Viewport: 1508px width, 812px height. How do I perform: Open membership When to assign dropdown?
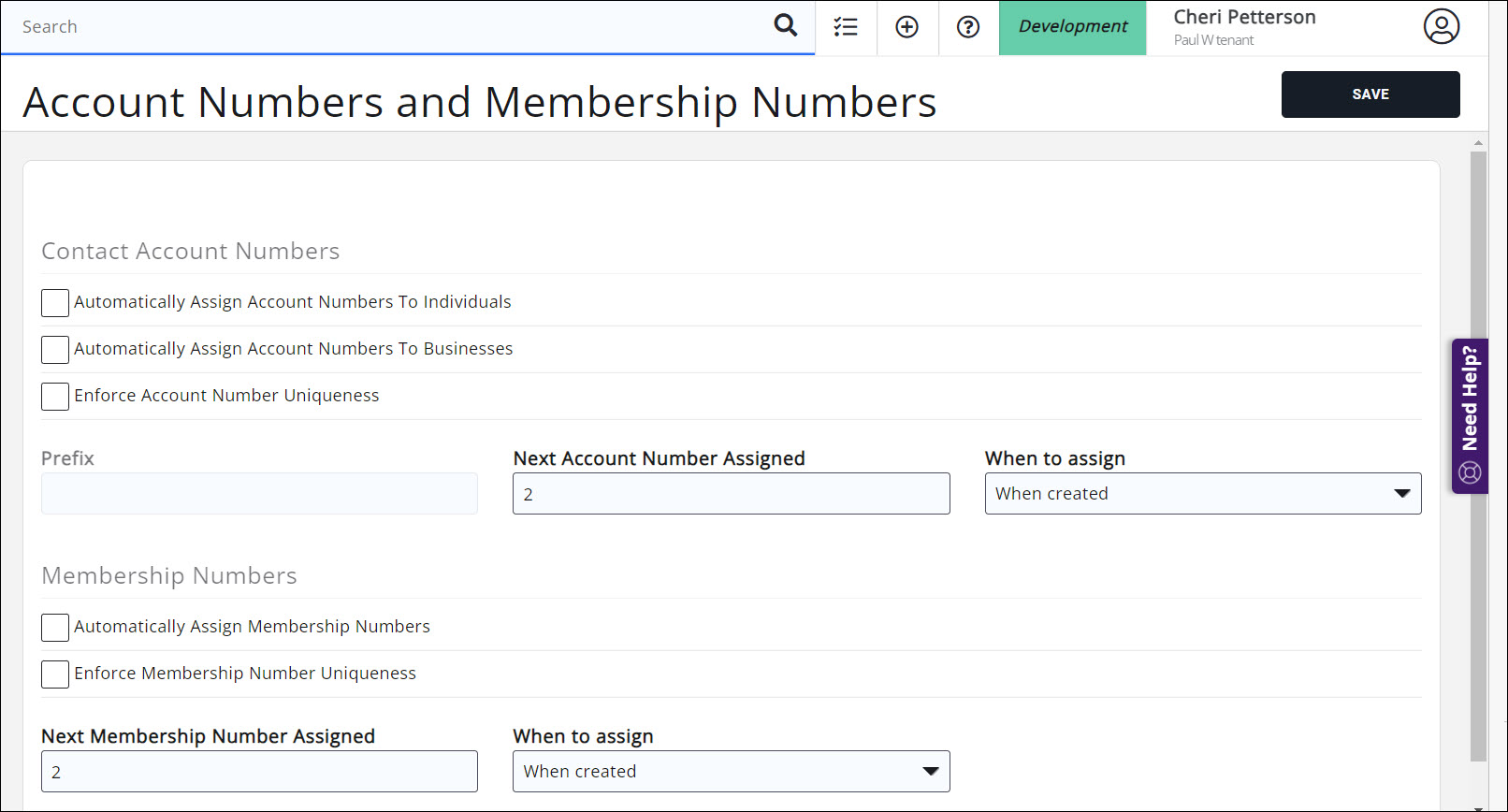731,772
